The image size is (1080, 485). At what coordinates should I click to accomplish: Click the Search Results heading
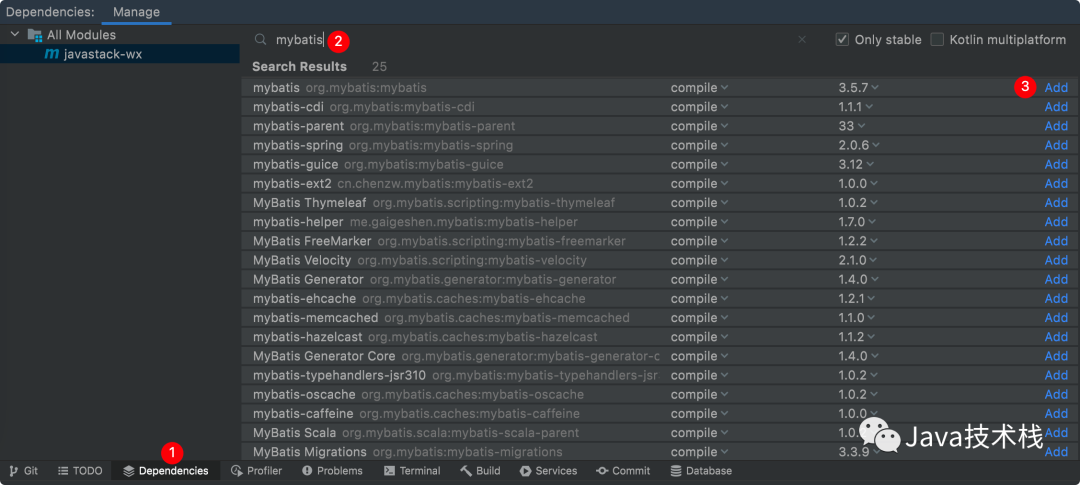(300, 67)
